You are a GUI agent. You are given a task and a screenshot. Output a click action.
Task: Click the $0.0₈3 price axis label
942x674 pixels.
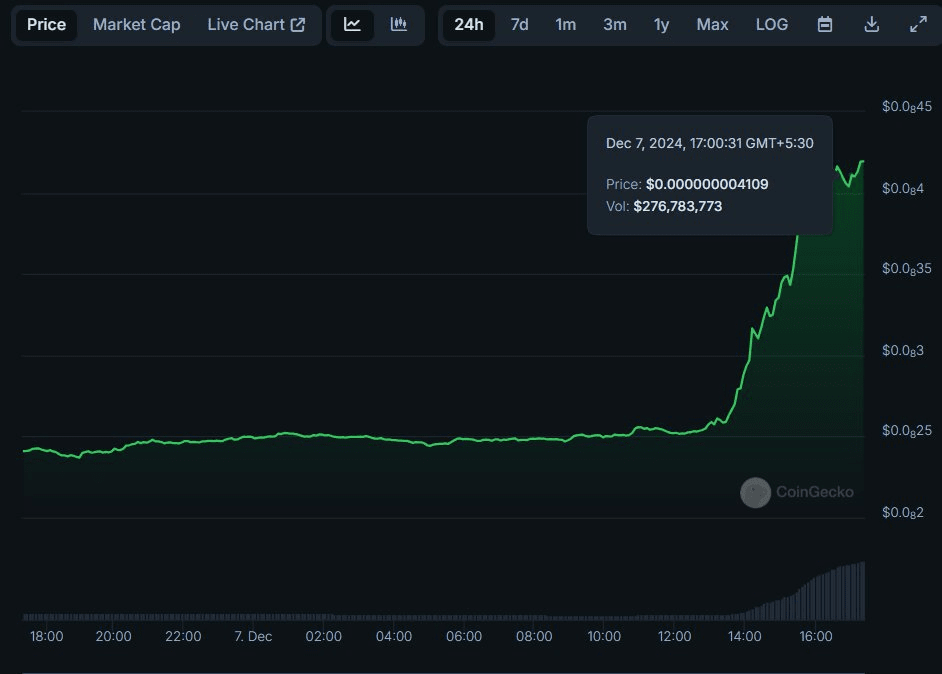[x=902, y=350]
